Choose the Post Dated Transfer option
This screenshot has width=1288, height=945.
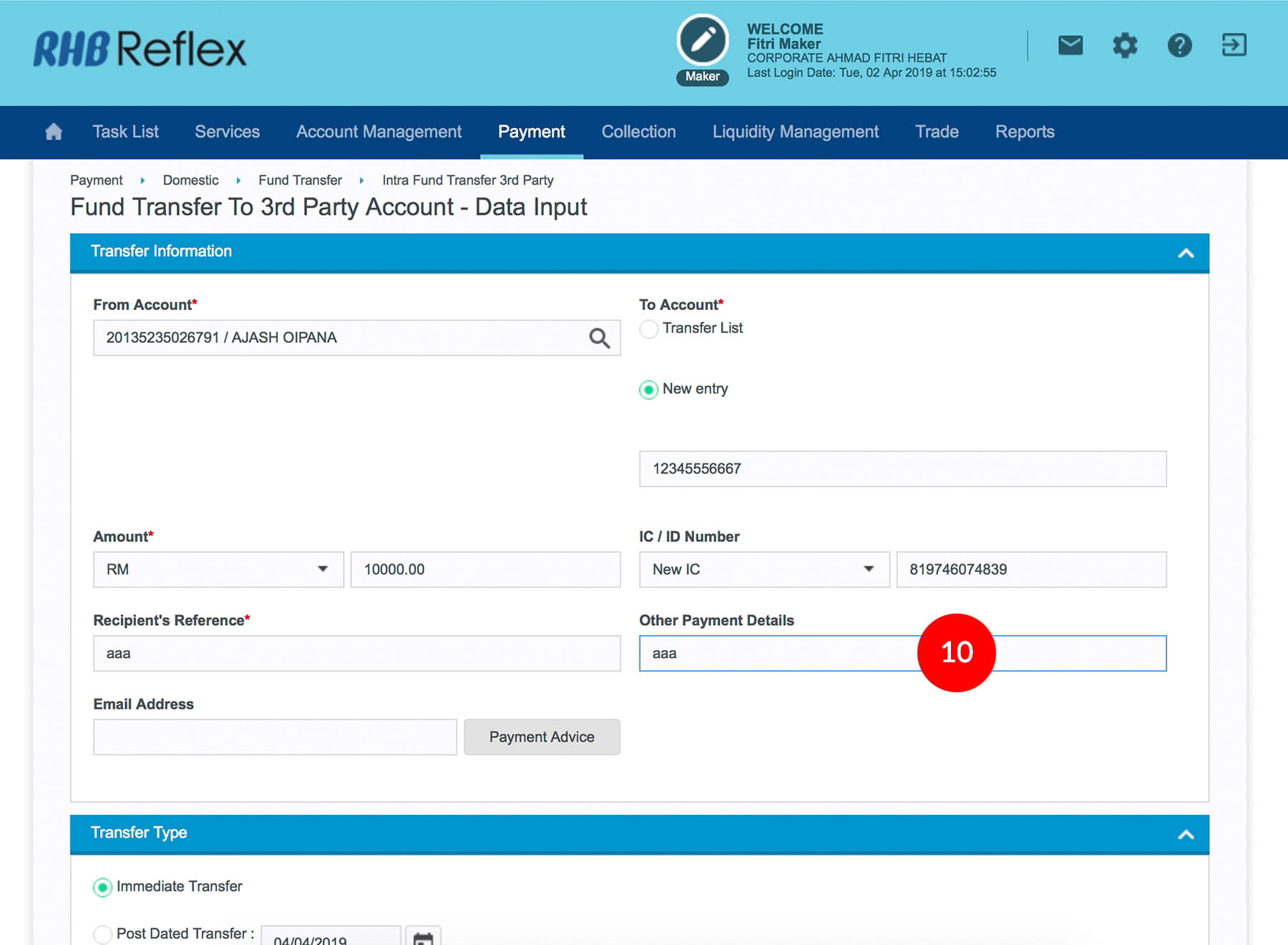point(103,934)
